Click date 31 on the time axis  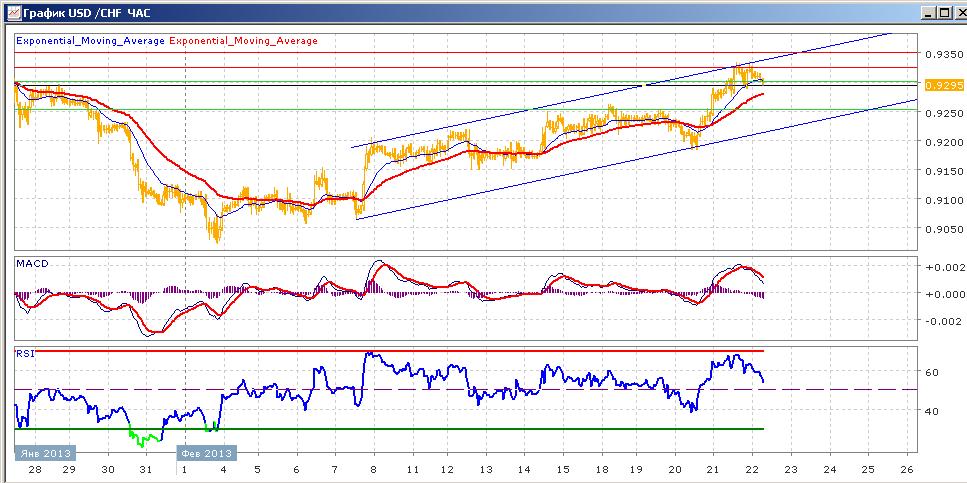[146, 468]
